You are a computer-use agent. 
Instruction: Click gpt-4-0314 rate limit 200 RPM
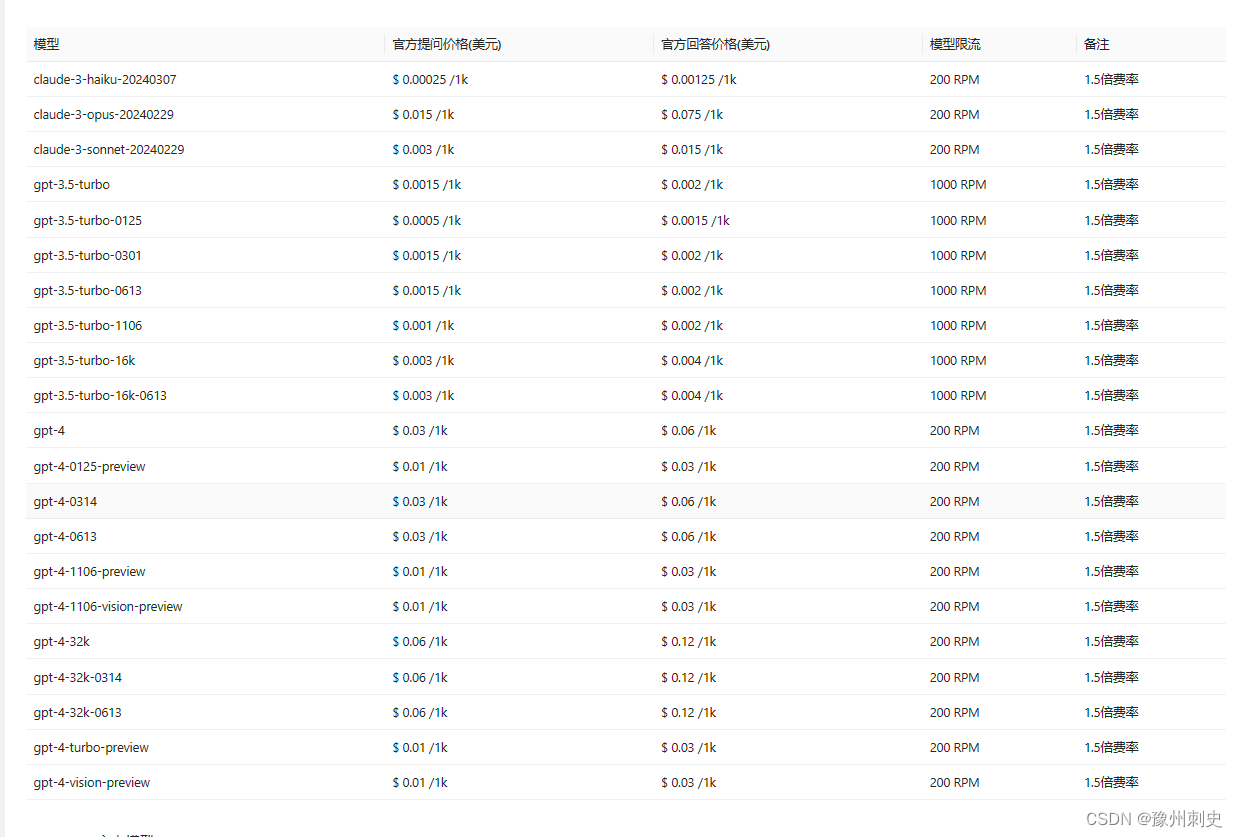[954, 501]
